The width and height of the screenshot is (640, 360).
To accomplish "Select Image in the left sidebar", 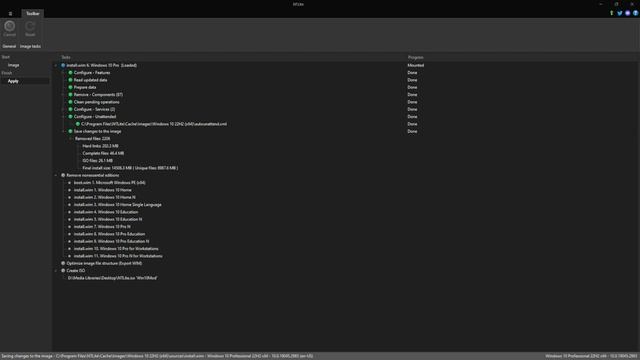I will pos(13,65).
